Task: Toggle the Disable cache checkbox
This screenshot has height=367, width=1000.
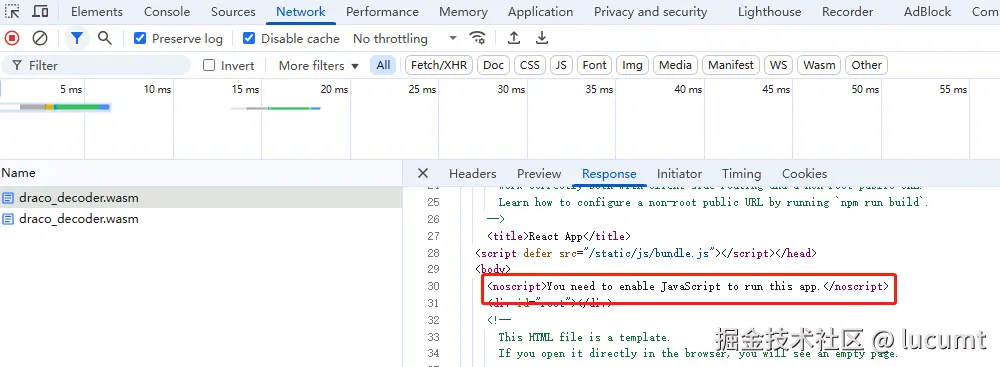Action: click(x=249, y=38)
